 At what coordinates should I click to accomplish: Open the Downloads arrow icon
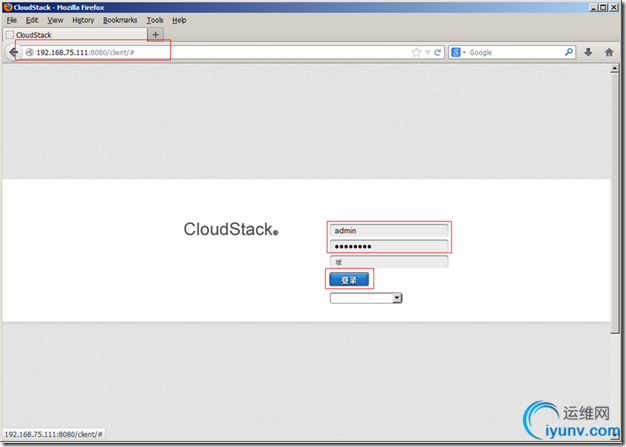click(x=588, y=52)
